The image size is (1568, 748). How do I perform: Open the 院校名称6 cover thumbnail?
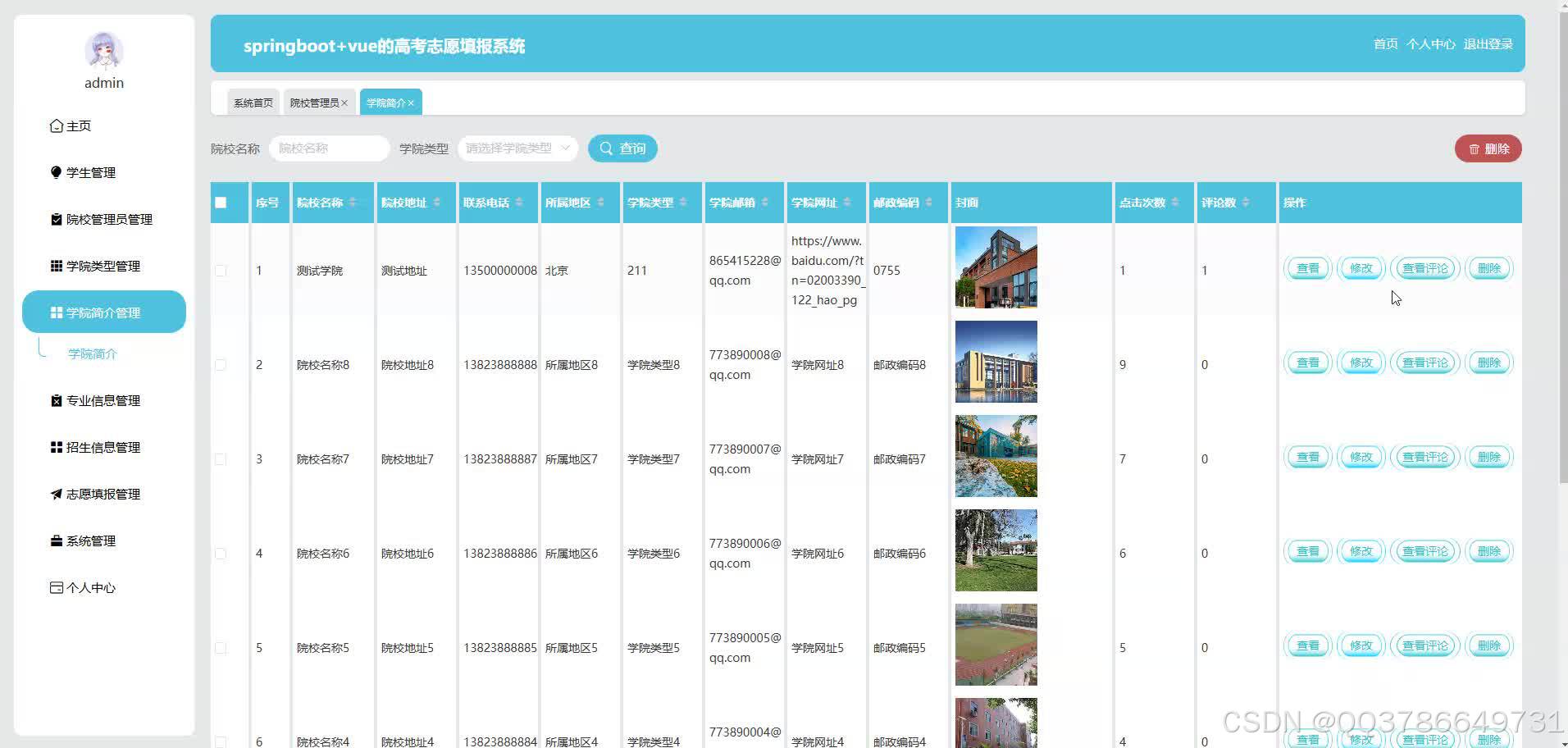pyautogui.click(x=996, y=550)
